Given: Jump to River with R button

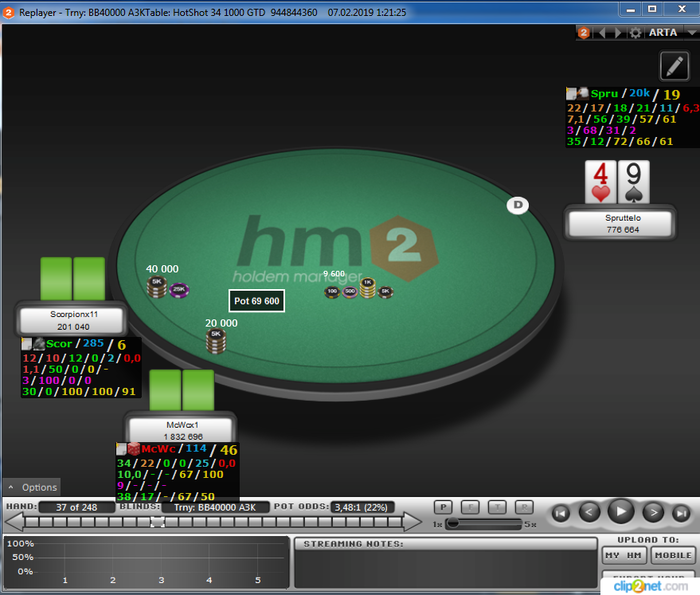Looking at the screenshot, I should coord(524,507).
